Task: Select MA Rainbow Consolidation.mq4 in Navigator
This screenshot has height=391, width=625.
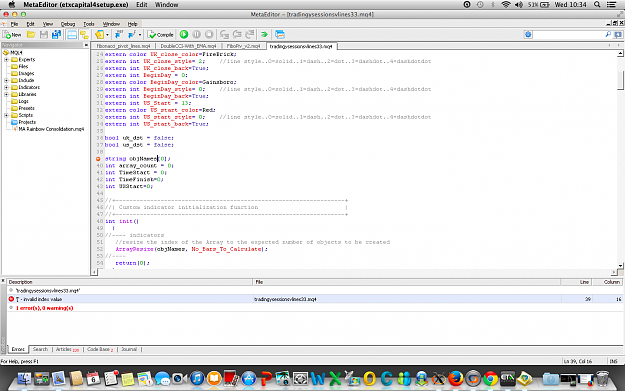Action: coord(51,129)
